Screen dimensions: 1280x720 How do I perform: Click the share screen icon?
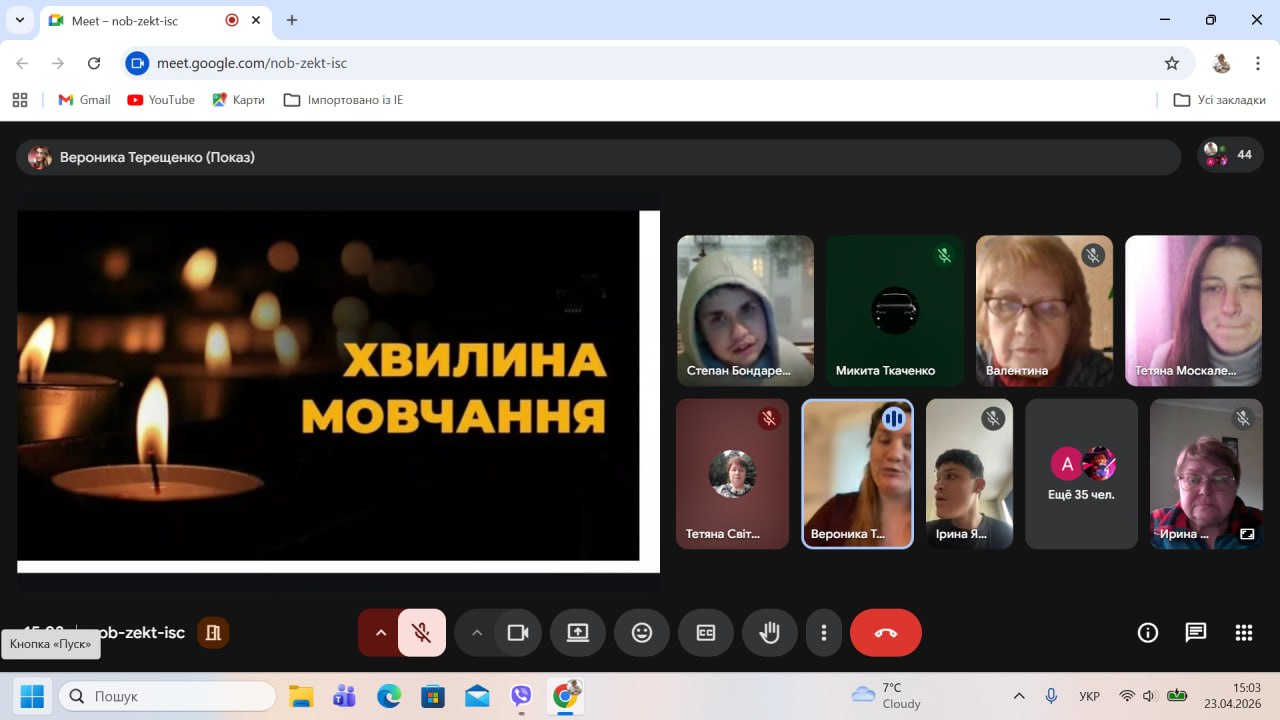(578, 632)
